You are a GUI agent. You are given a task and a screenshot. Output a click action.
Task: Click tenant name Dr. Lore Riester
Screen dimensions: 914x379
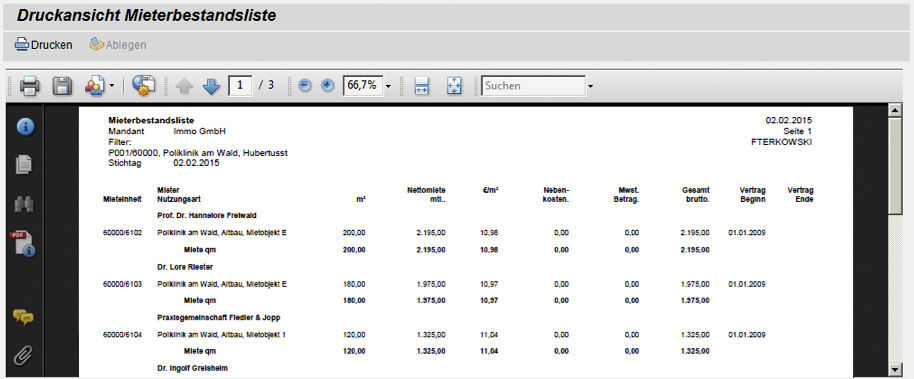pos(185,266)
